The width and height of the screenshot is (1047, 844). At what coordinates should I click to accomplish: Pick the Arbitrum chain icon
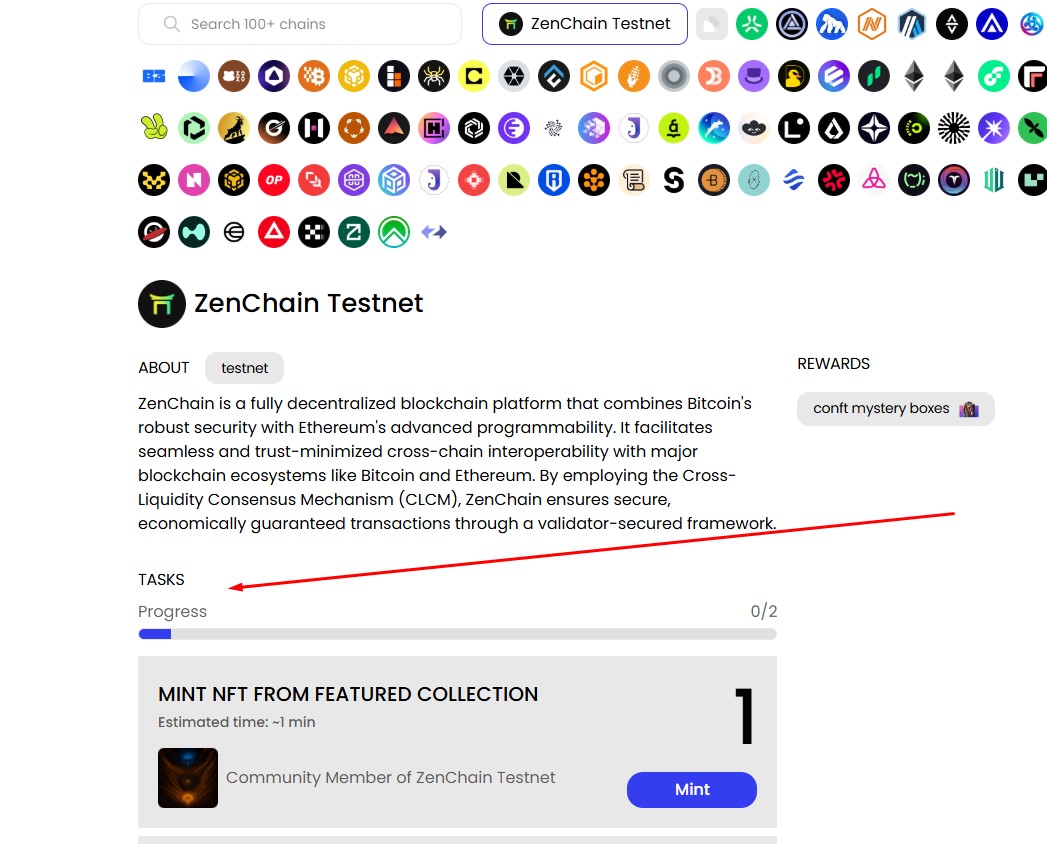click(912, 24)
